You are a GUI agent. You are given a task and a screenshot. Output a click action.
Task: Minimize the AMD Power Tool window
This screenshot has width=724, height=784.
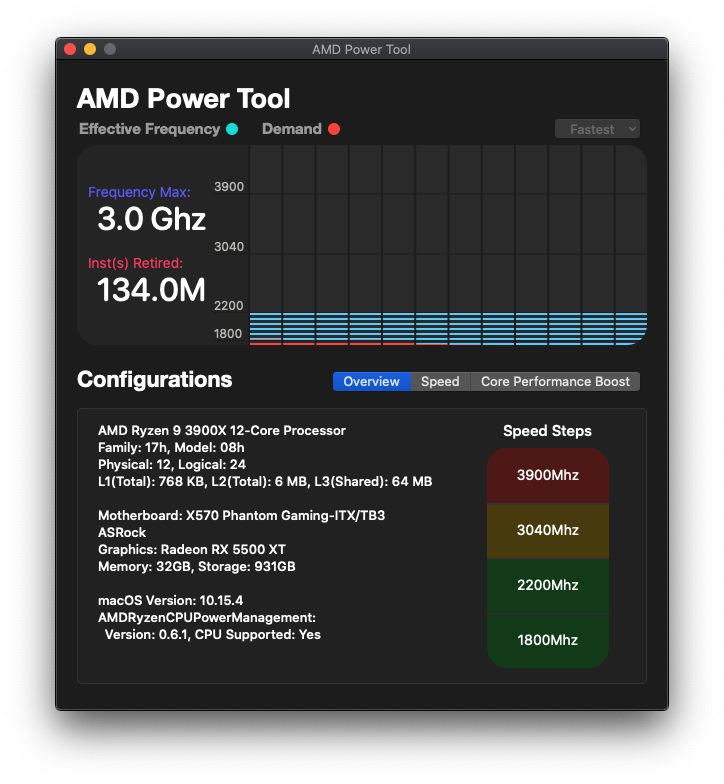(x=90, y=49)
